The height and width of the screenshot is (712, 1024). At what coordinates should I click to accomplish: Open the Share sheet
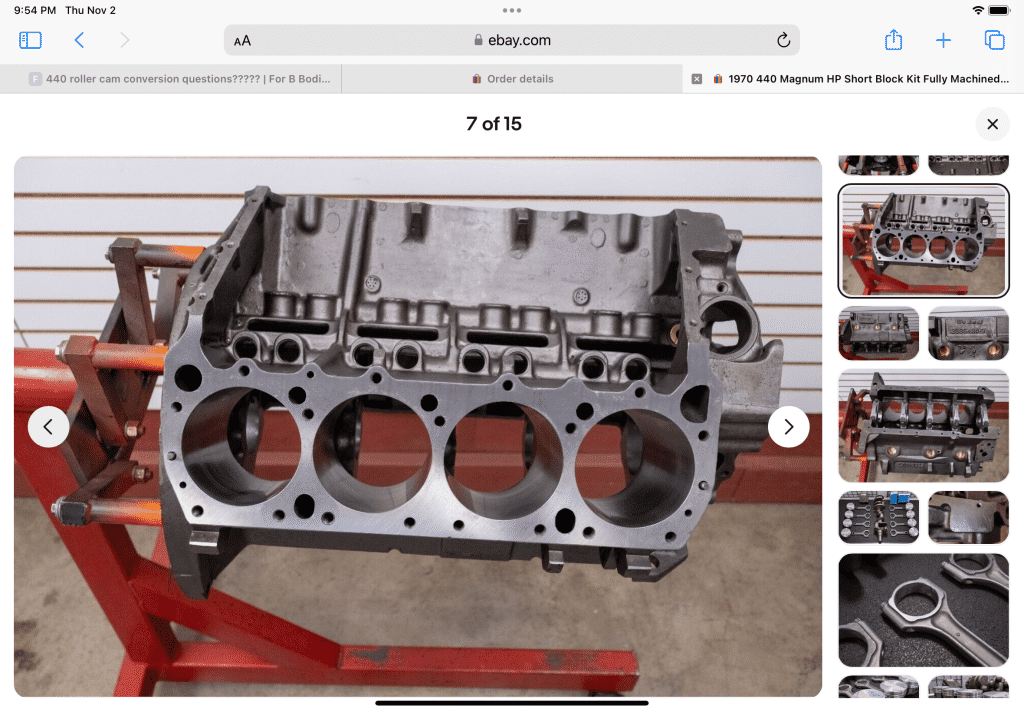[x=893, y=40]
